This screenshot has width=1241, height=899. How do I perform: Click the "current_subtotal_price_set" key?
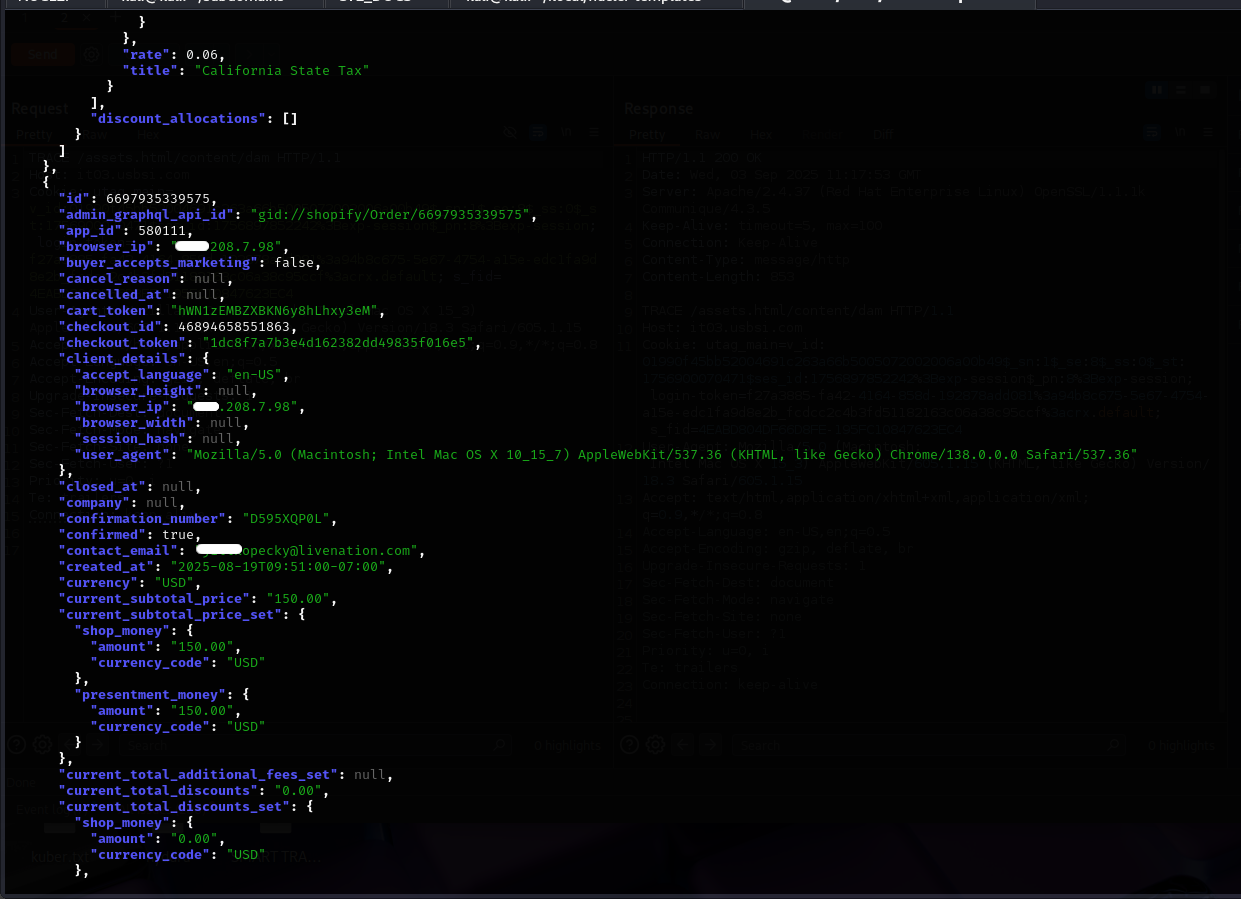click(170, 615)
